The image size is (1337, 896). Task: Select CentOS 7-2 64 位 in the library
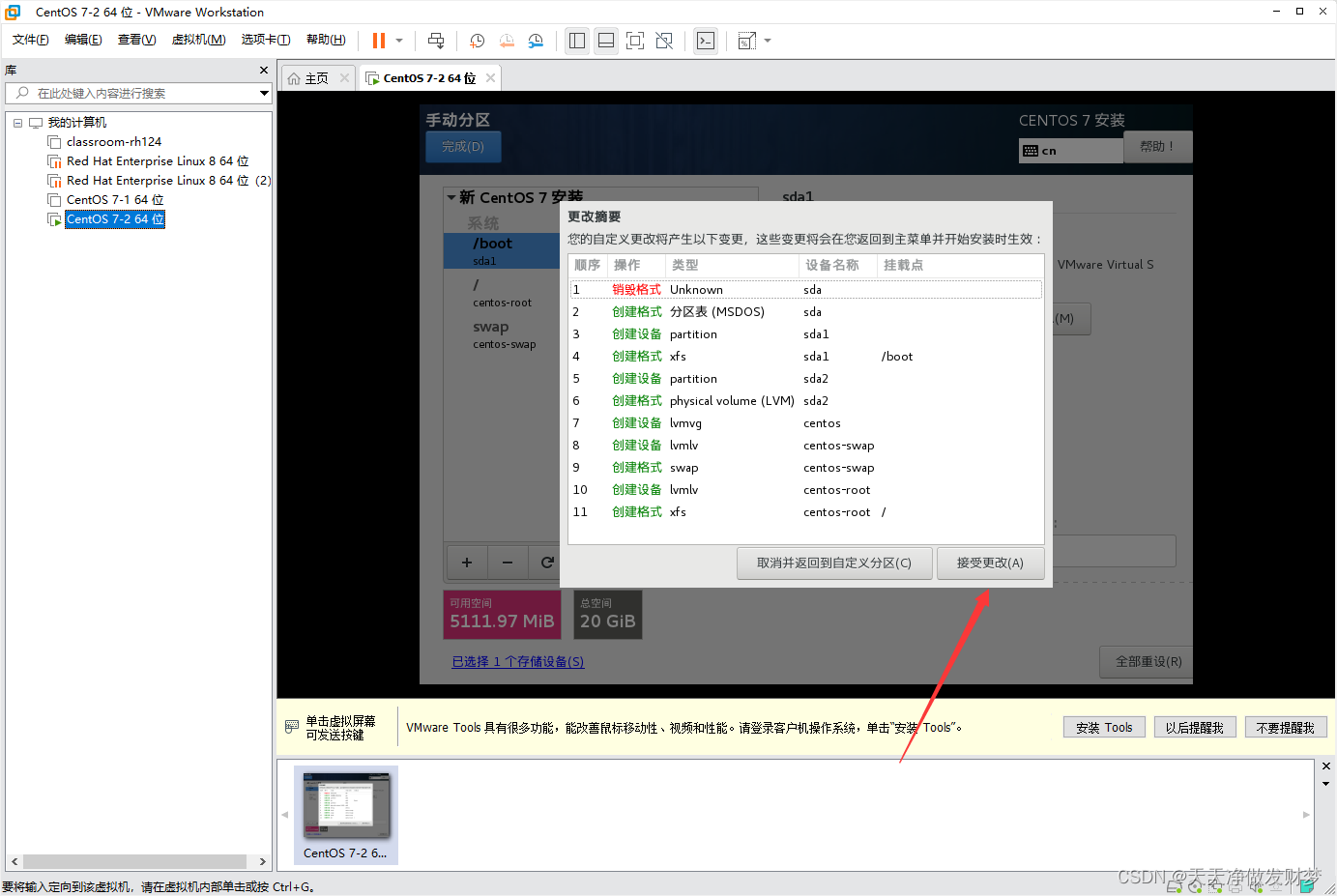click(x=115, y=219)
